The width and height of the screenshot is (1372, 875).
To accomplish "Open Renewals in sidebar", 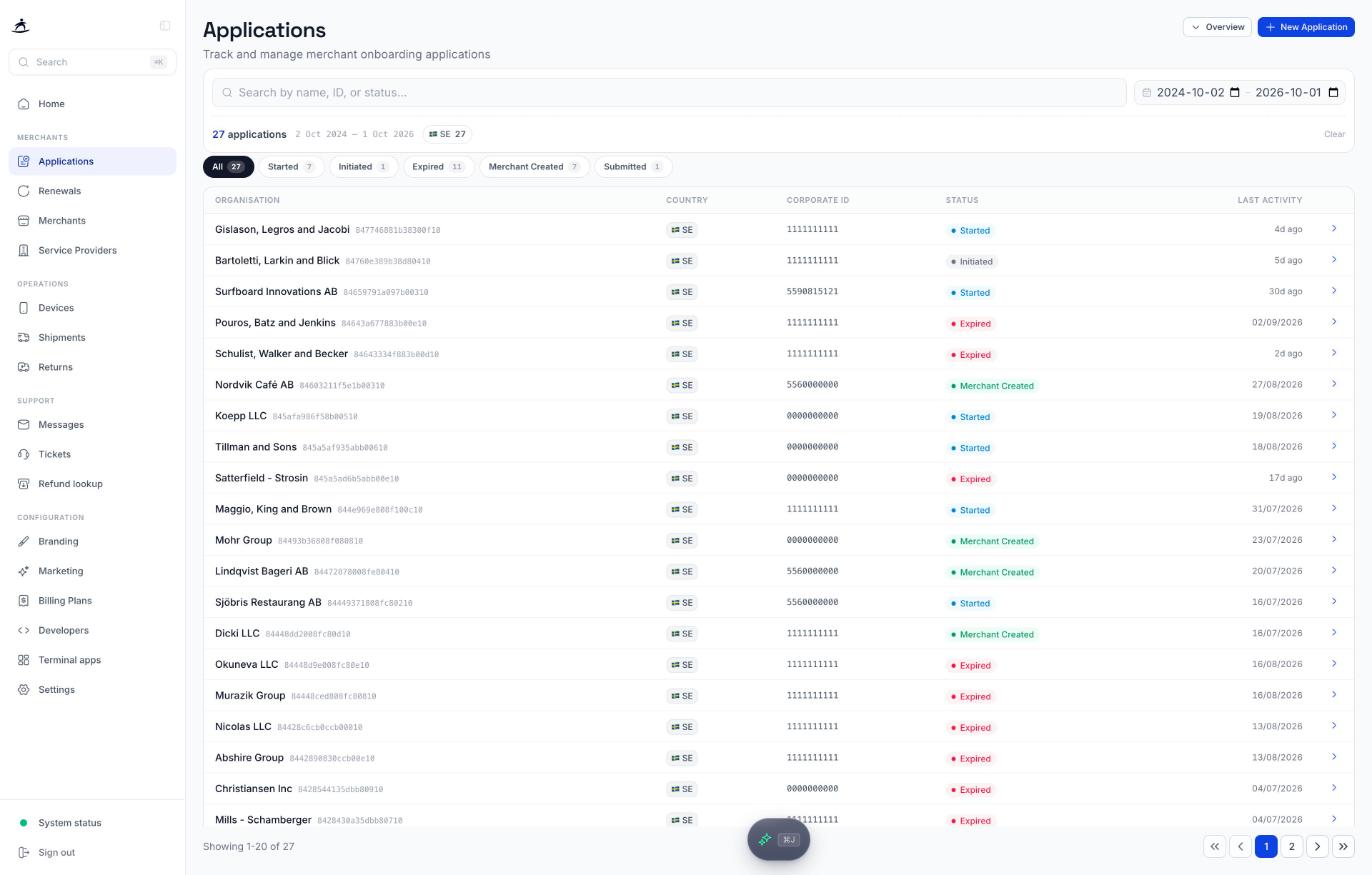I will pos(92,191).
